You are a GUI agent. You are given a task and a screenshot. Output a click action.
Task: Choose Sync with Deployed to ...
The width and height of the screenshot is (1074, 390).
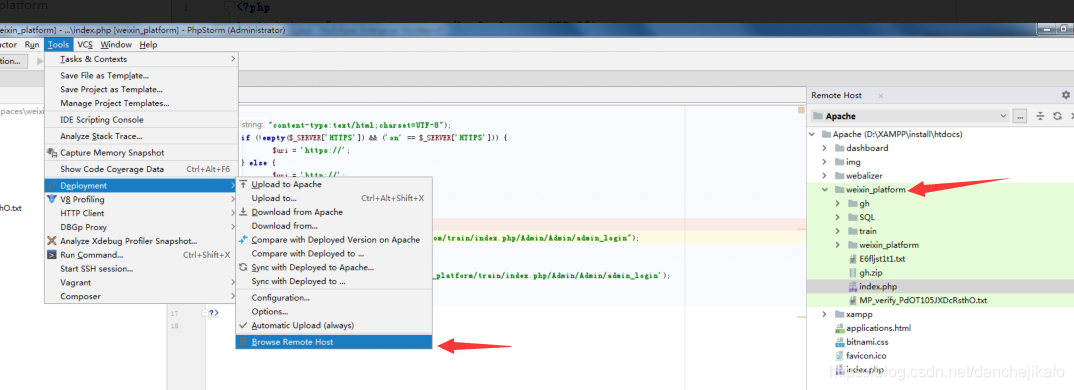[298, 281]
